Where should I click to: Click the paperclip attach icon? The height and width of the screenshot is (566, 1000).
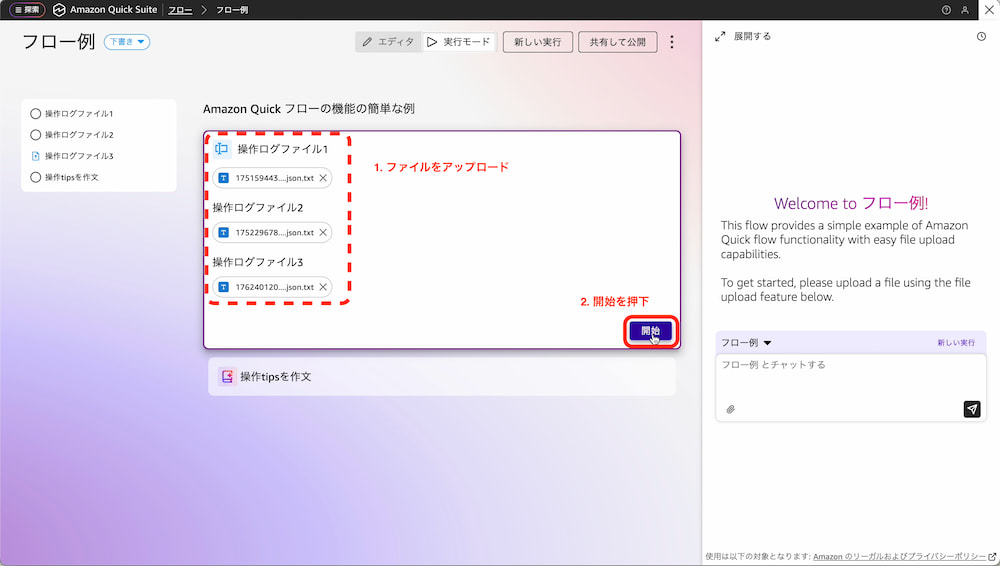pos(731,410)
